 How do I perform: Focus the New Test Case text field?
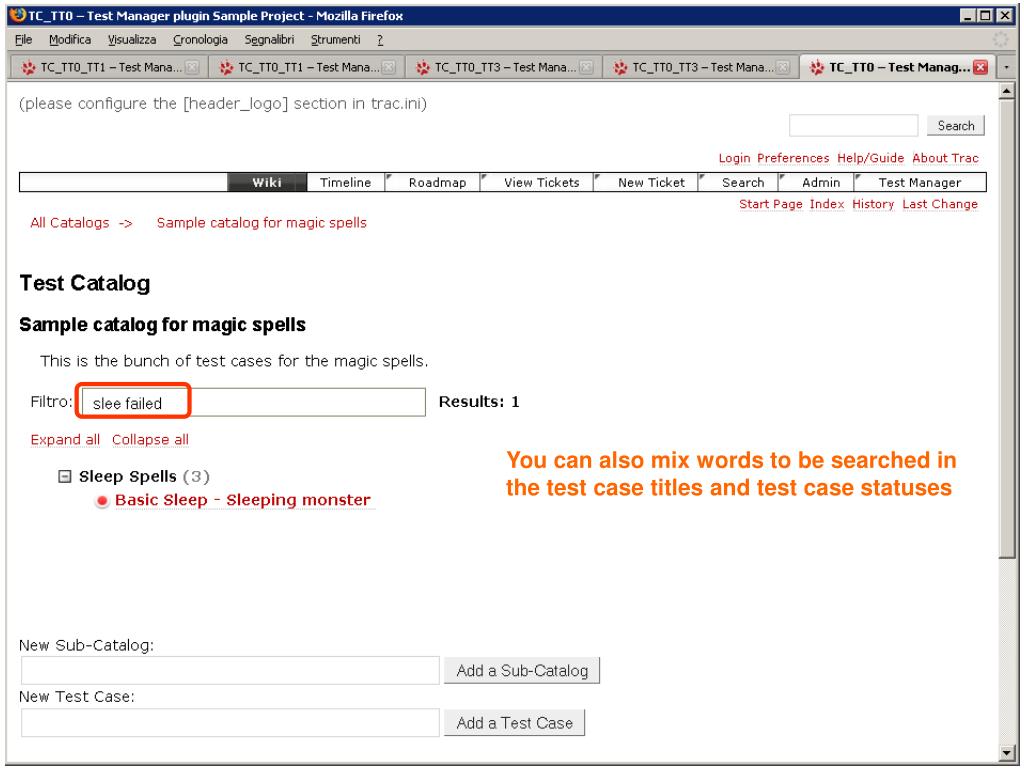[x=231, y=723]
